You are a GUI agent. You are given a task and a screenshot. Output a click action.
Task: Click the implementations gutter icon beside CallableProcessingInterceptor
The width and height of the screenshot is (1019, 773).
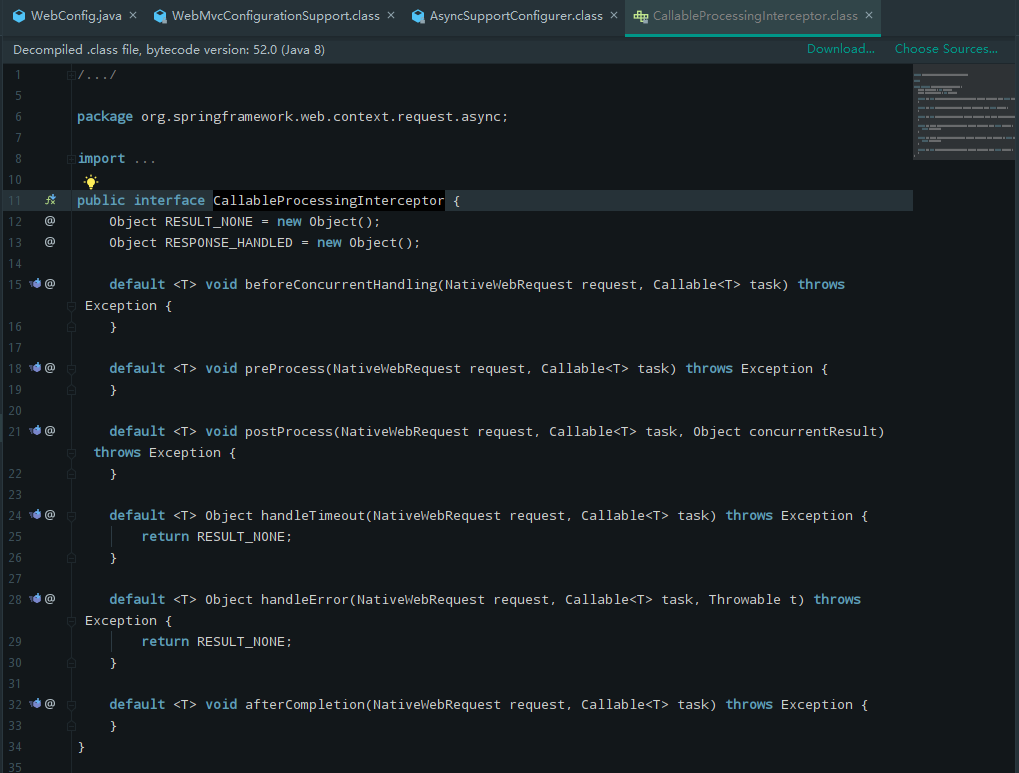click(x=48, y=200)
